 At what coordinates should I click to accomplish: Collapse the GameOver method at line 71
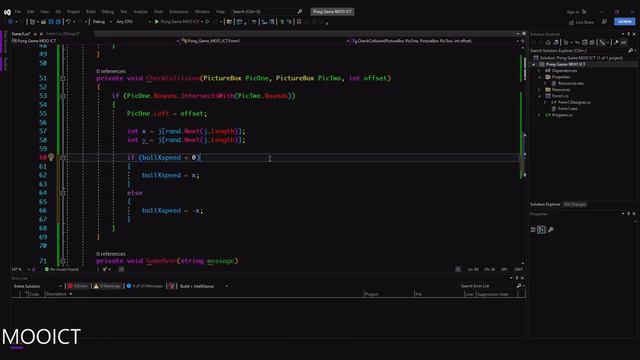point(62,261)
